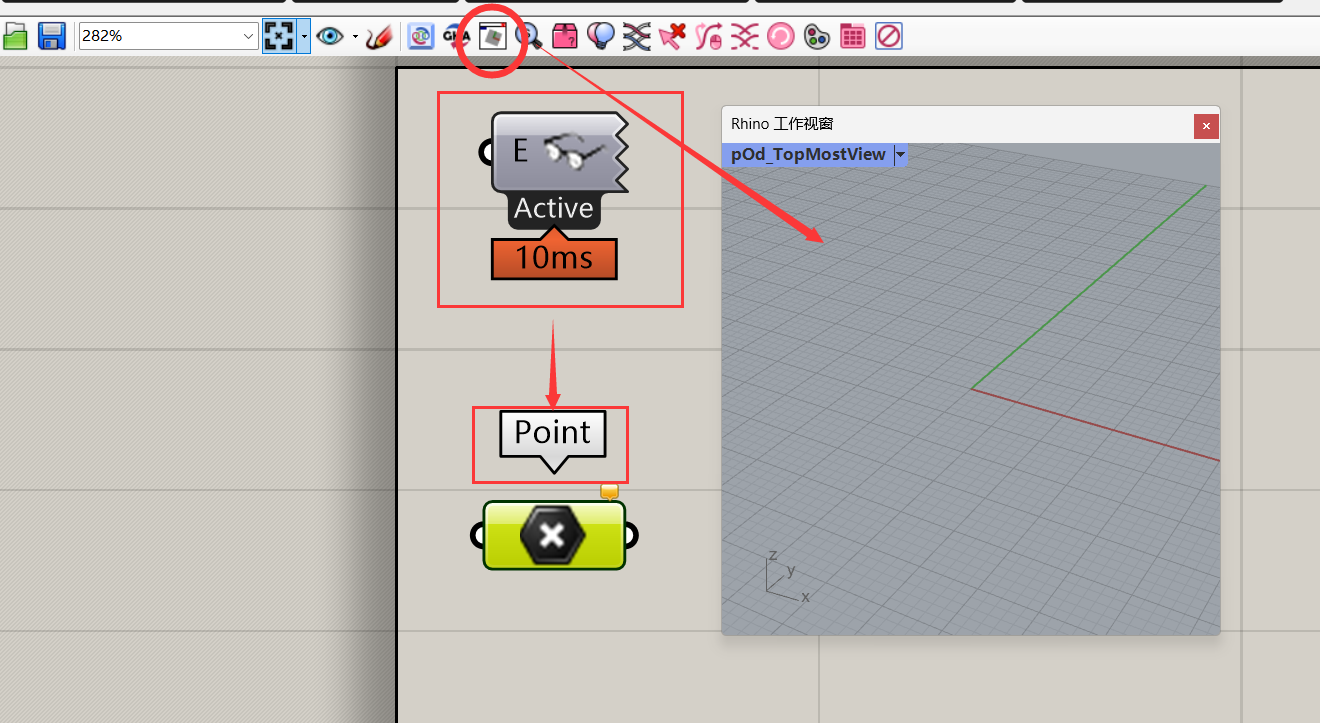The width and height of the screenshot is (1320, 723).
Task: Save the document with the floppy disk icon
Action: pyautogui.click(x=52, y=37)
